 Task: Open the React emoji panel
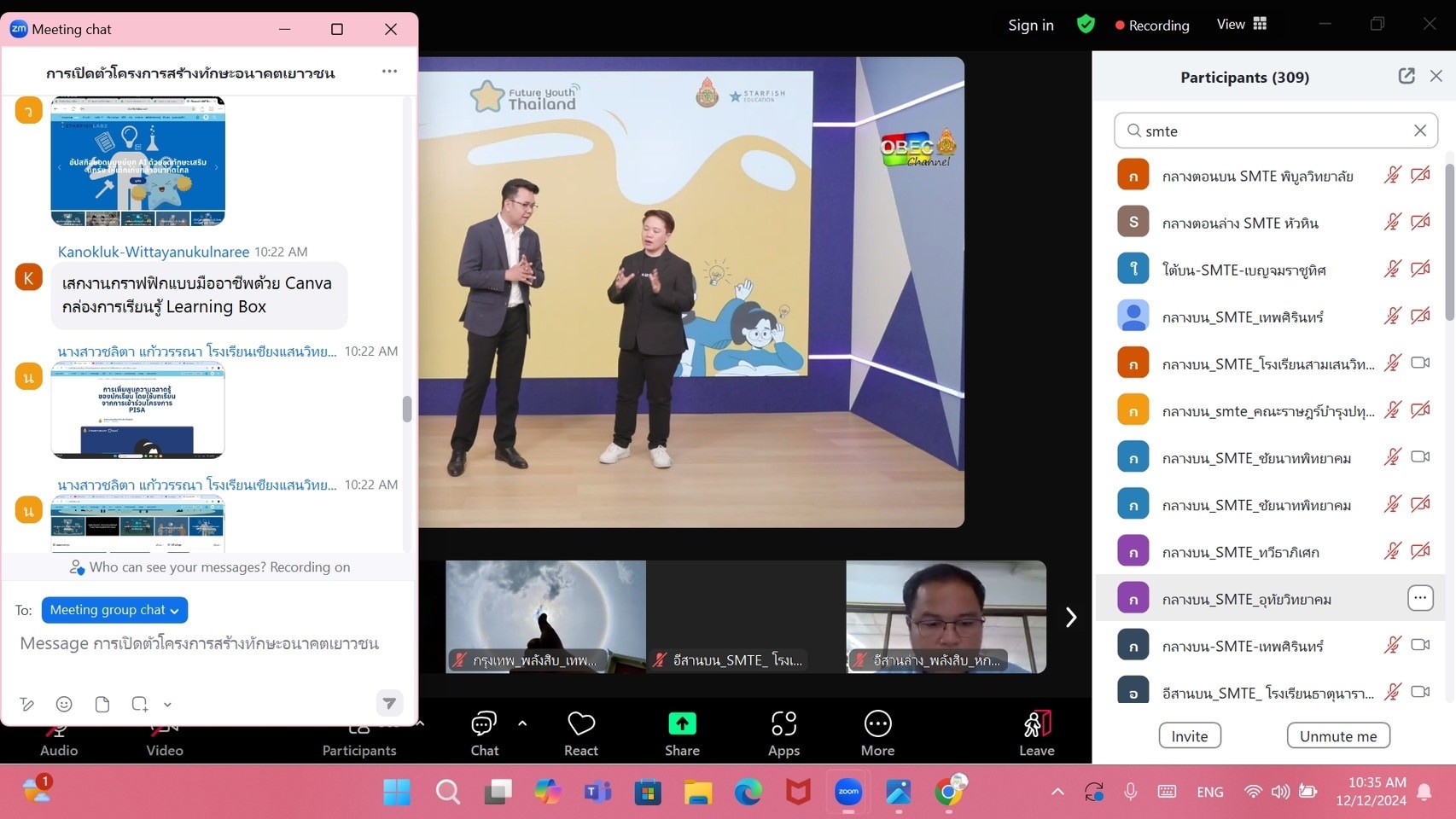581,725
